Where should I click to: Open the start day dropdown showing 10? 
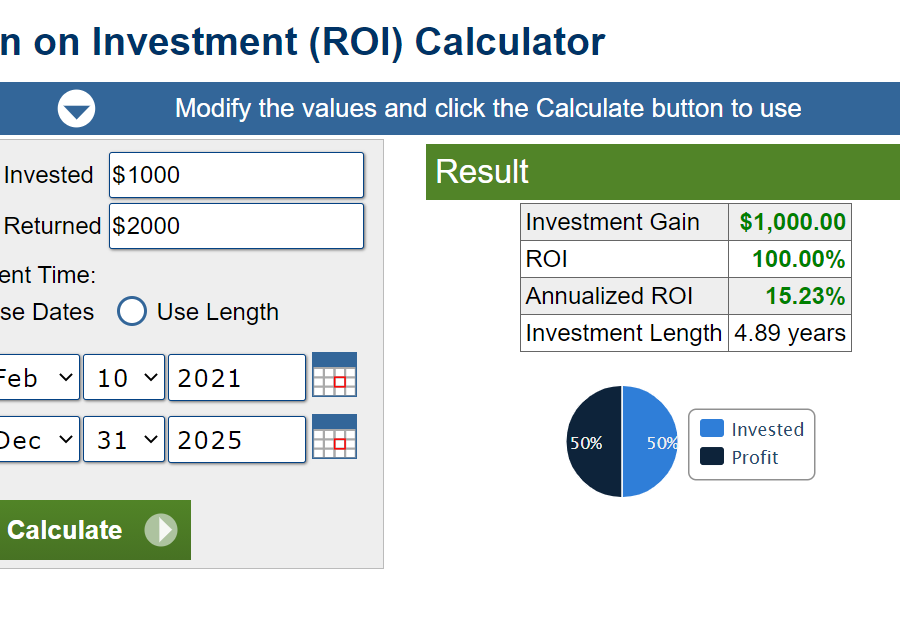[x=124, y=378]
